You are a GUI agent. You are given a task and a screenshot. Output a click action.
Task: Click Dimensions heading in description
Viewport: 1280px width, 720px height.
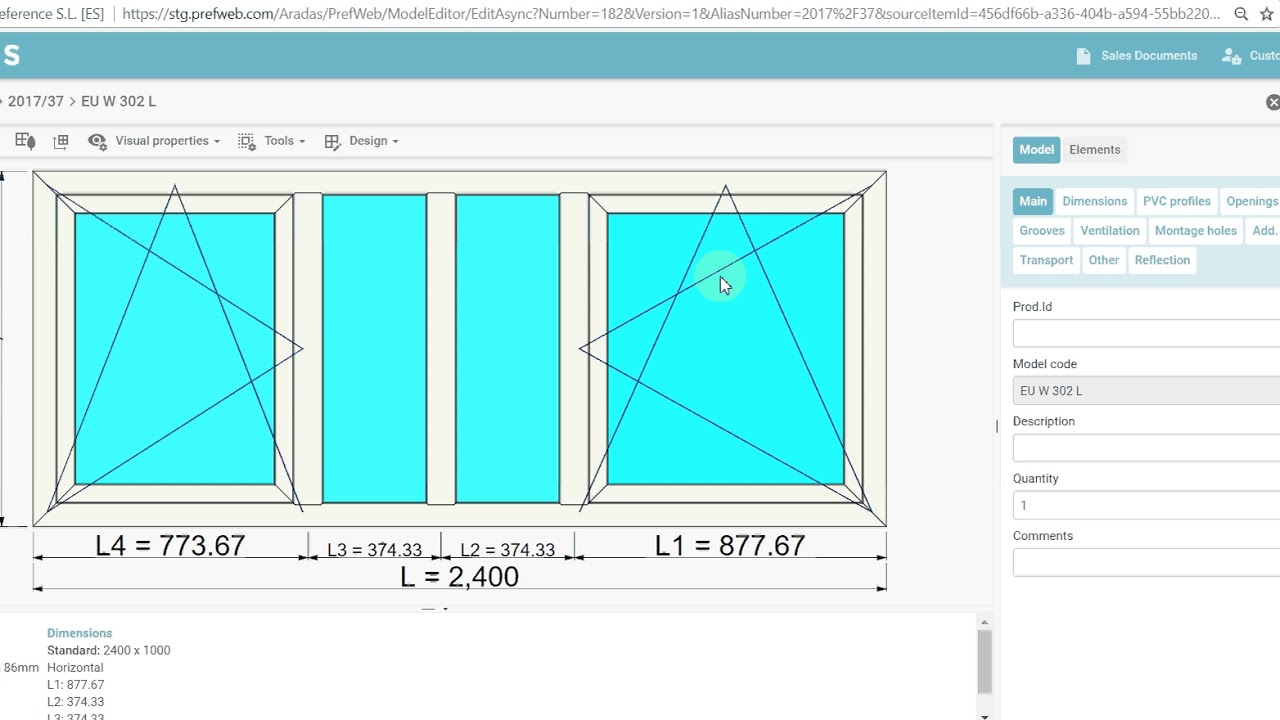pyautogui.click(x=79, y=633)
